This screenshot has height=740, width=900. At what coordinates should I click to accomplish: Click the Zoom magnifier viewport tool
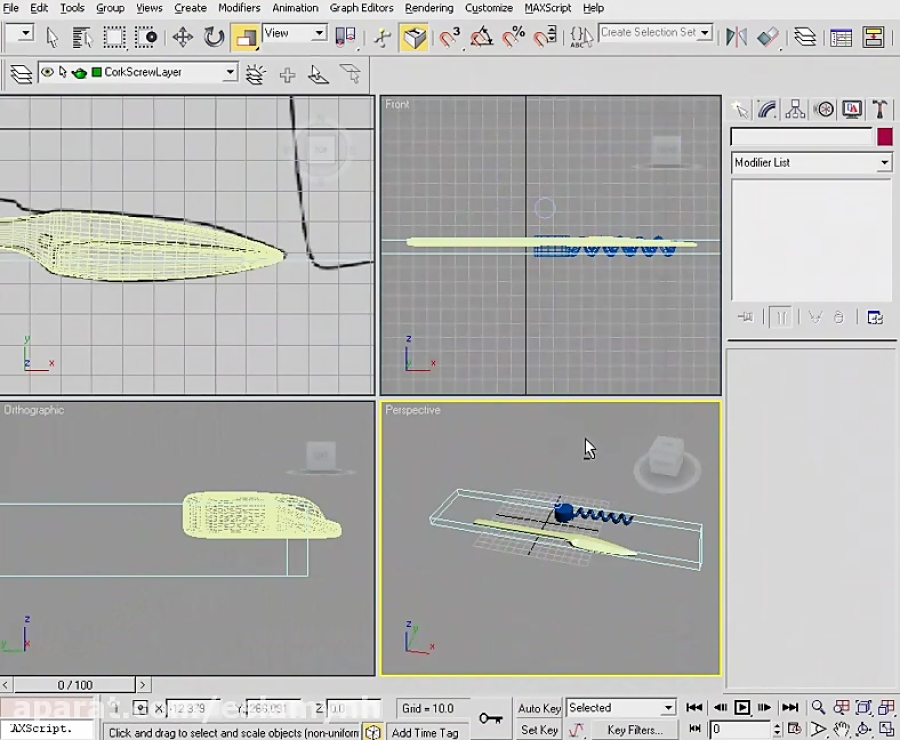818,707
